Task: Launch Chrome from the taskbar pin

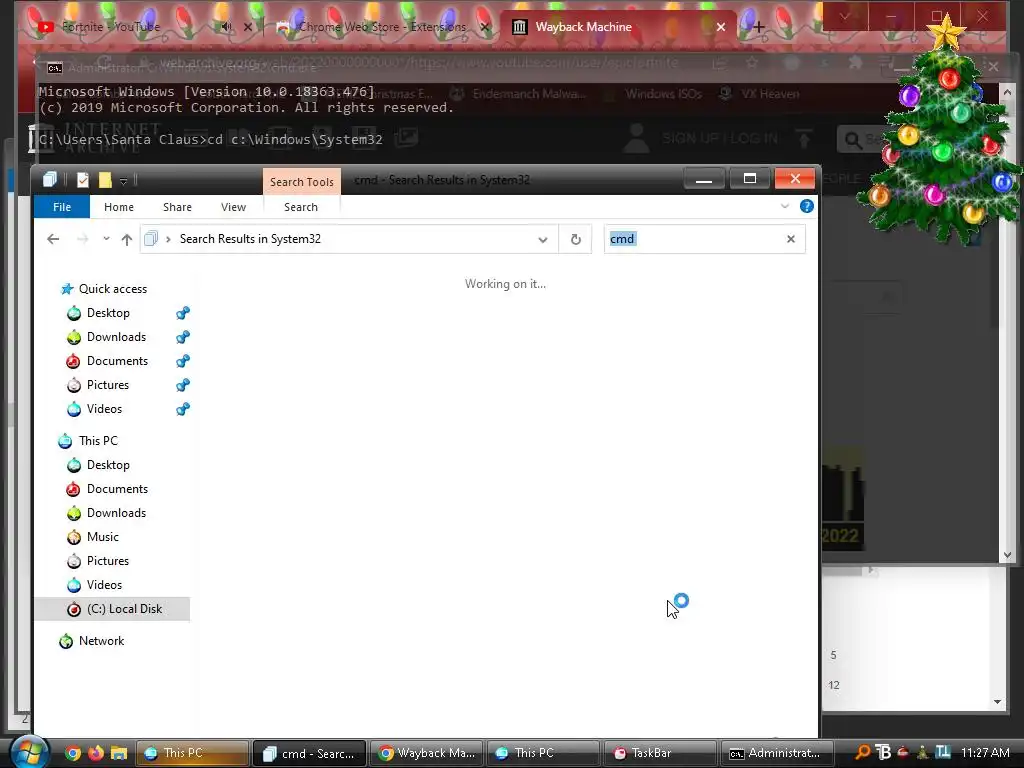Action: 73,753
